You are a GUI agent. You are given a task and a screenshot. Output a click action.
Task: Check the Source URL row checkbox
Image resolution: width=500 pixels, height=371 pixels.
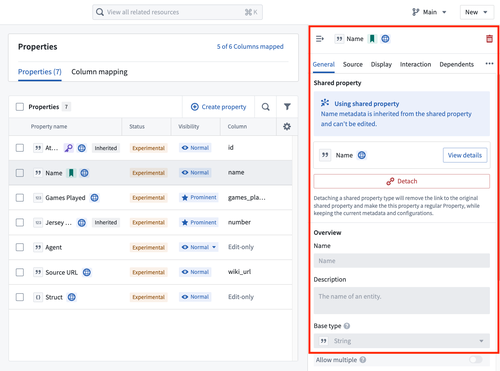tap(20, 272)
